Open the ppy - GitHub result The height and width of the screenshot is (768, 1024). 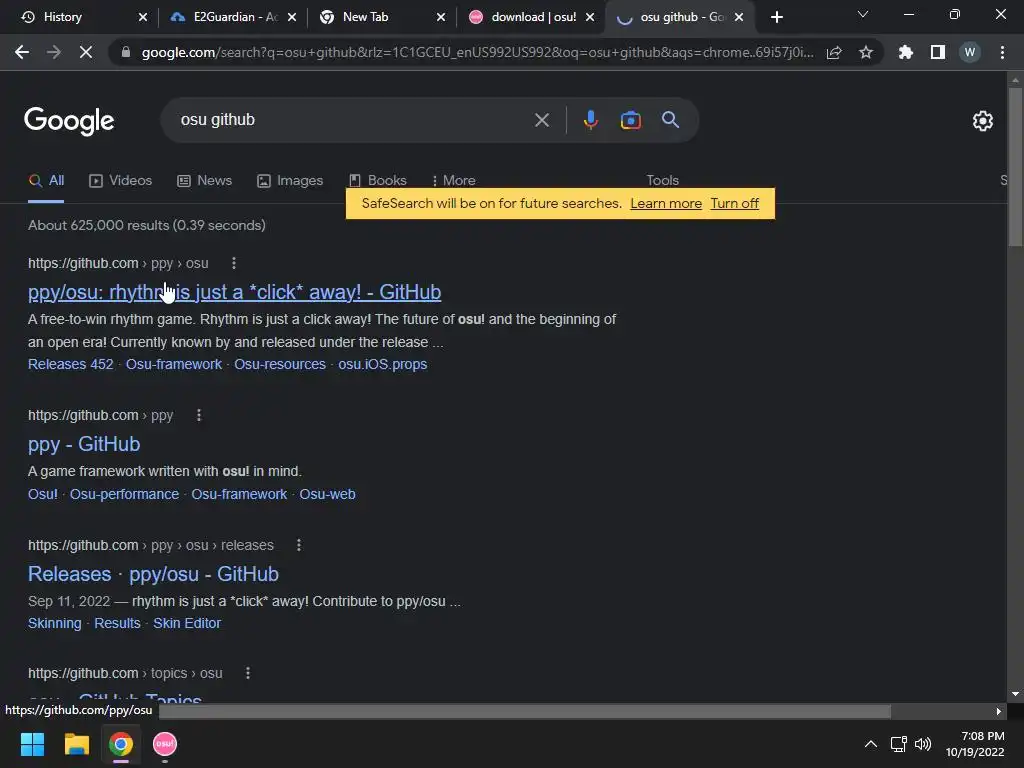click(84, 444)
